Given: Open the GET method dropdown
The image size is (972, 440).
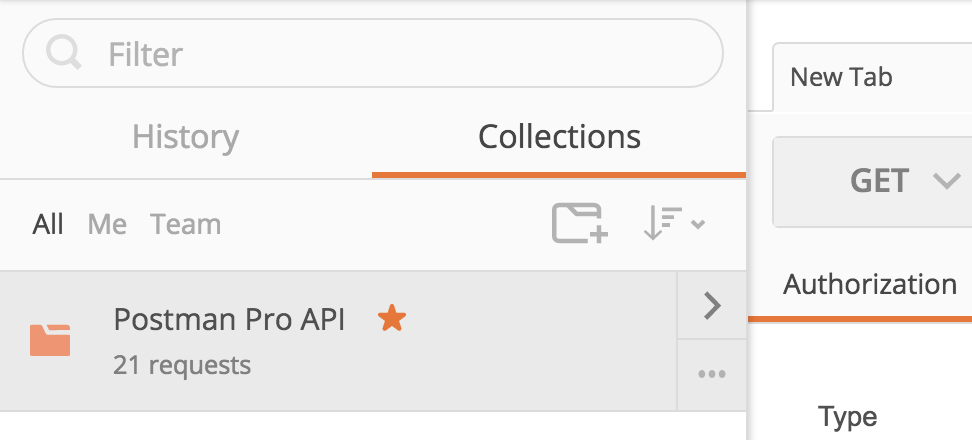Looking at the screenshot, I should [x=872, y=182].
